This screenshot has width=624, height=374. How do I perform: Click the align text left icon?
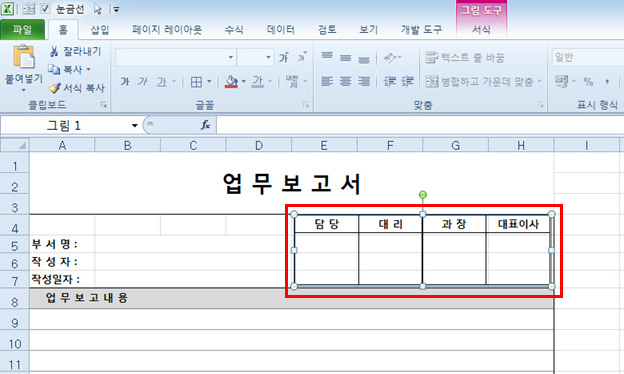[327, 82]
